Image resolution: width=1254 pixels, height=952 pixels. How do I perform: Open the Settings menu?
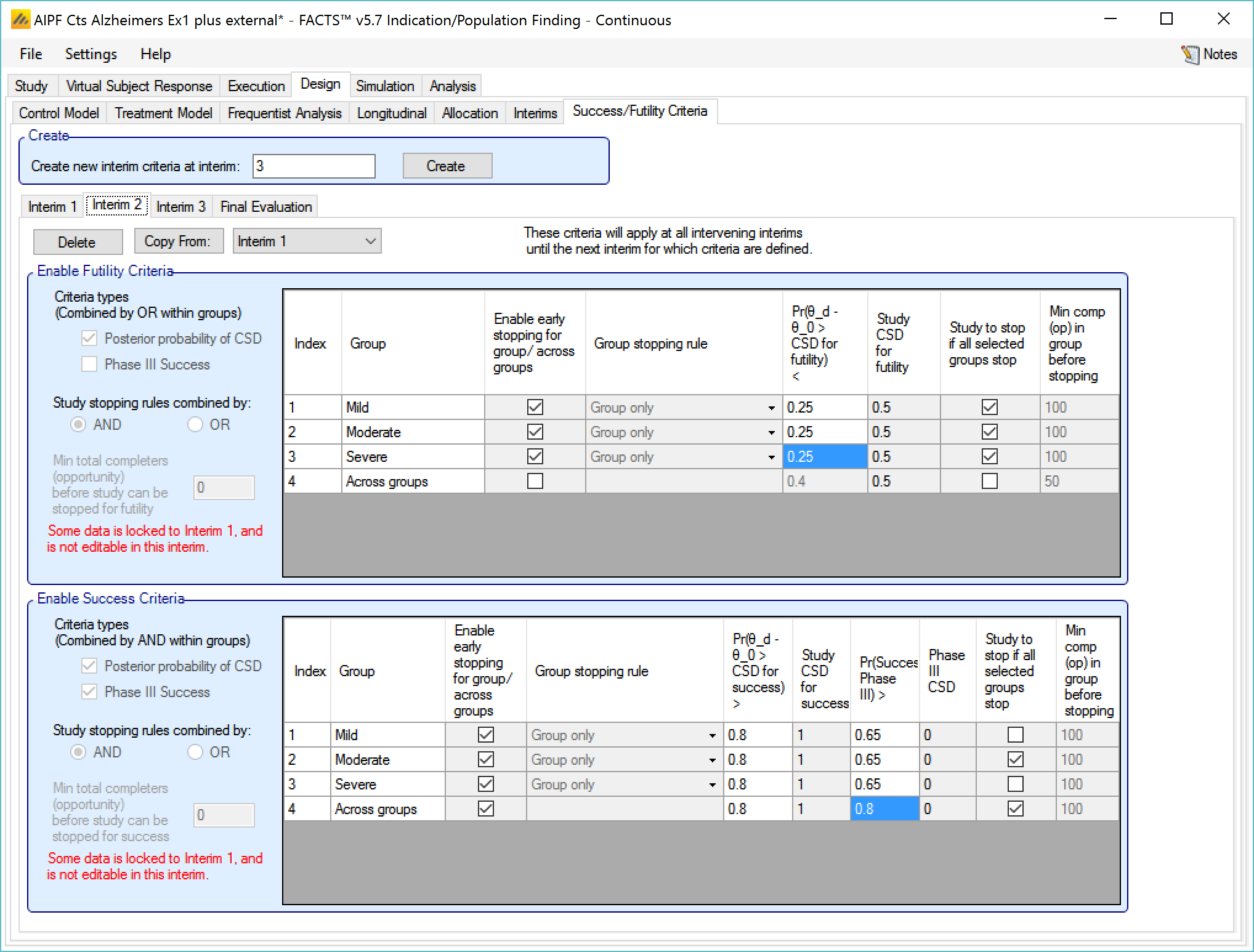point(91,54)
